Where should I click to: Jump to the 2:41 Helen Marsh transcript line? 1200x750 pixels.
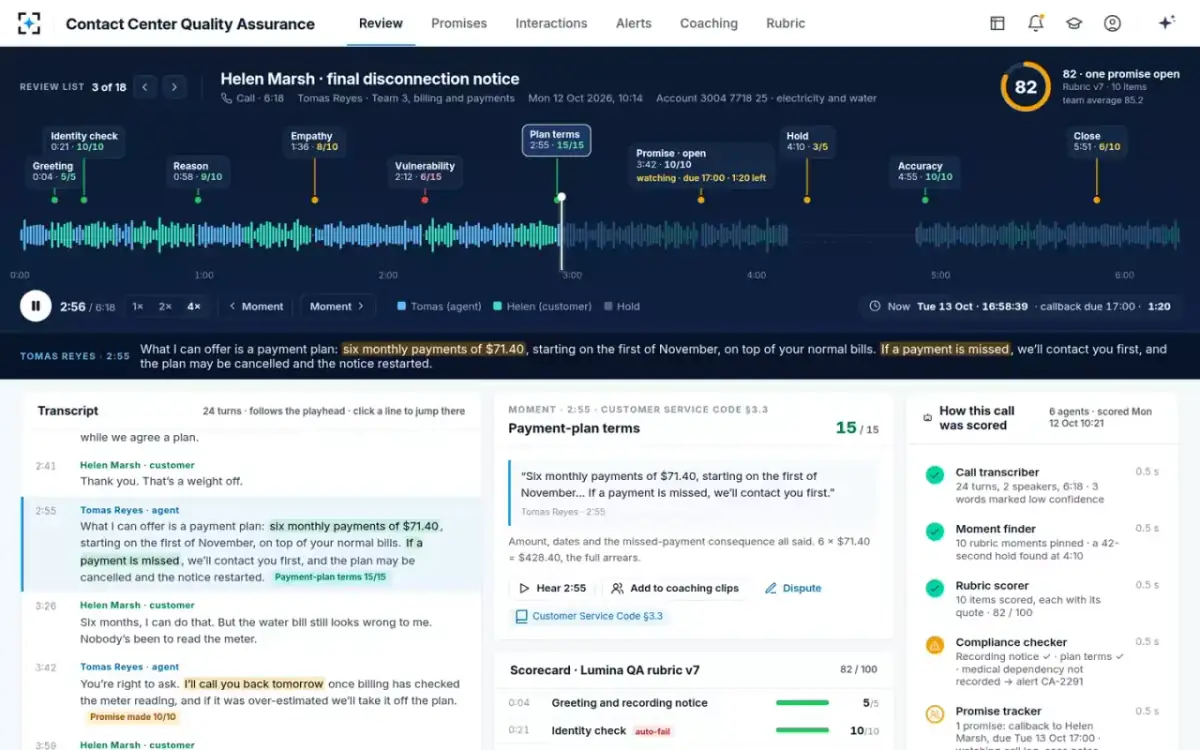tap(251, 473)
